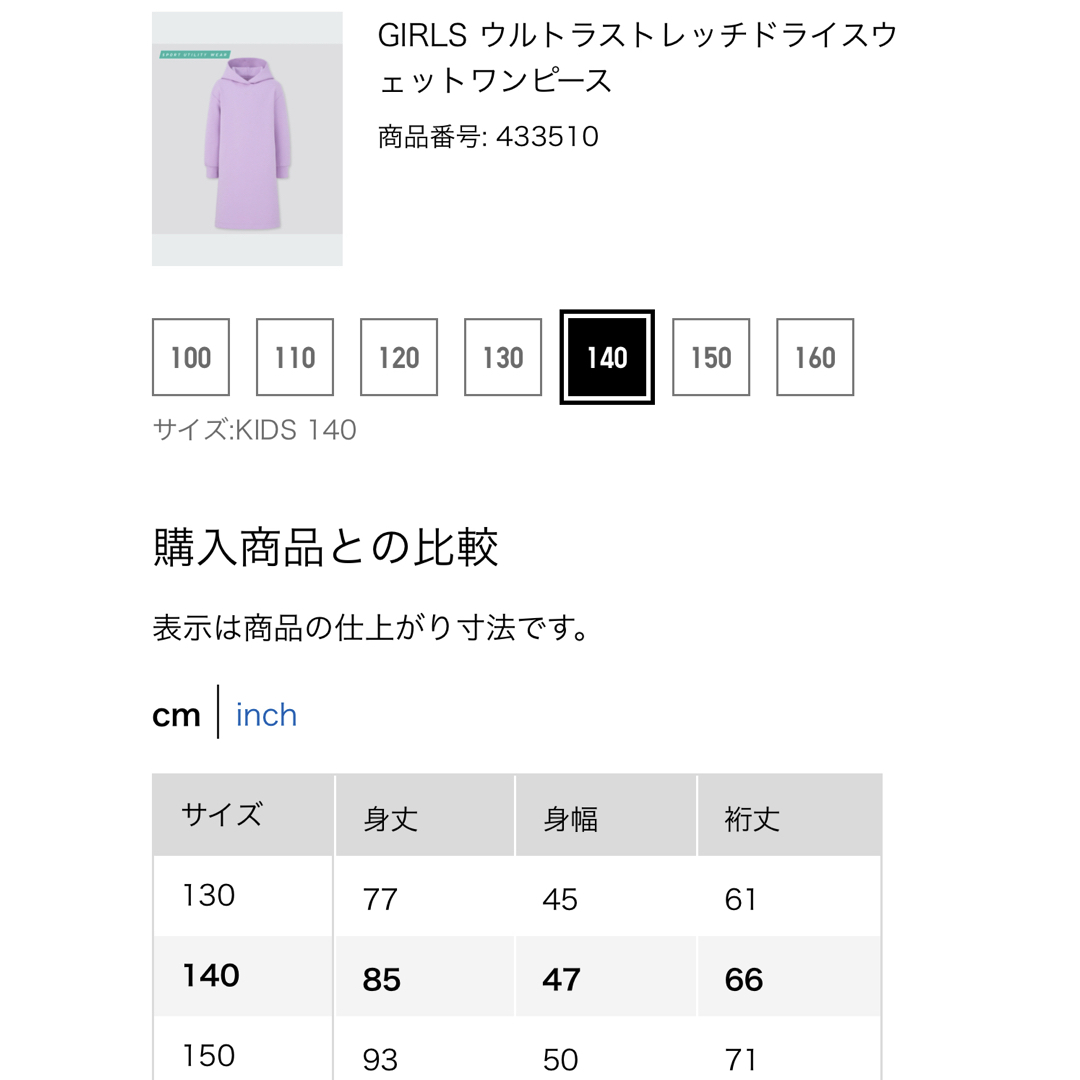The image size is (1080, 1080).
Task: Select the size 150 table row
Action: coord(517,1048)
